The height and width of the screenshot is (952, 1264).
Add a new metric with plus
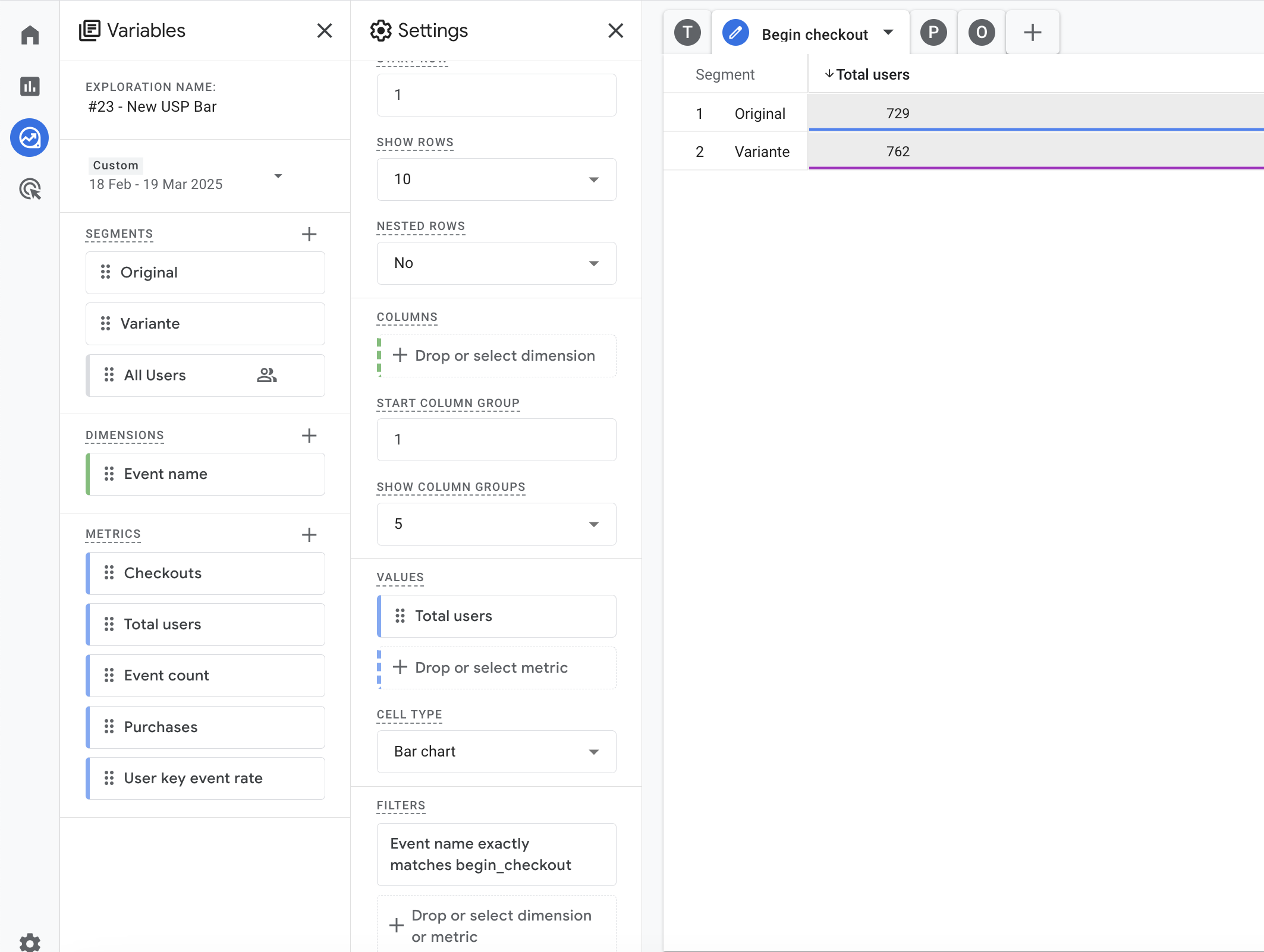[x=309, y=535]
